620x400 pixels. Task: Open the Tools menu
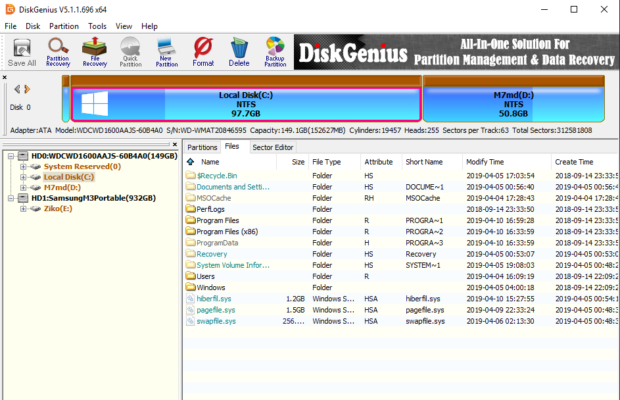pos(97,26)
